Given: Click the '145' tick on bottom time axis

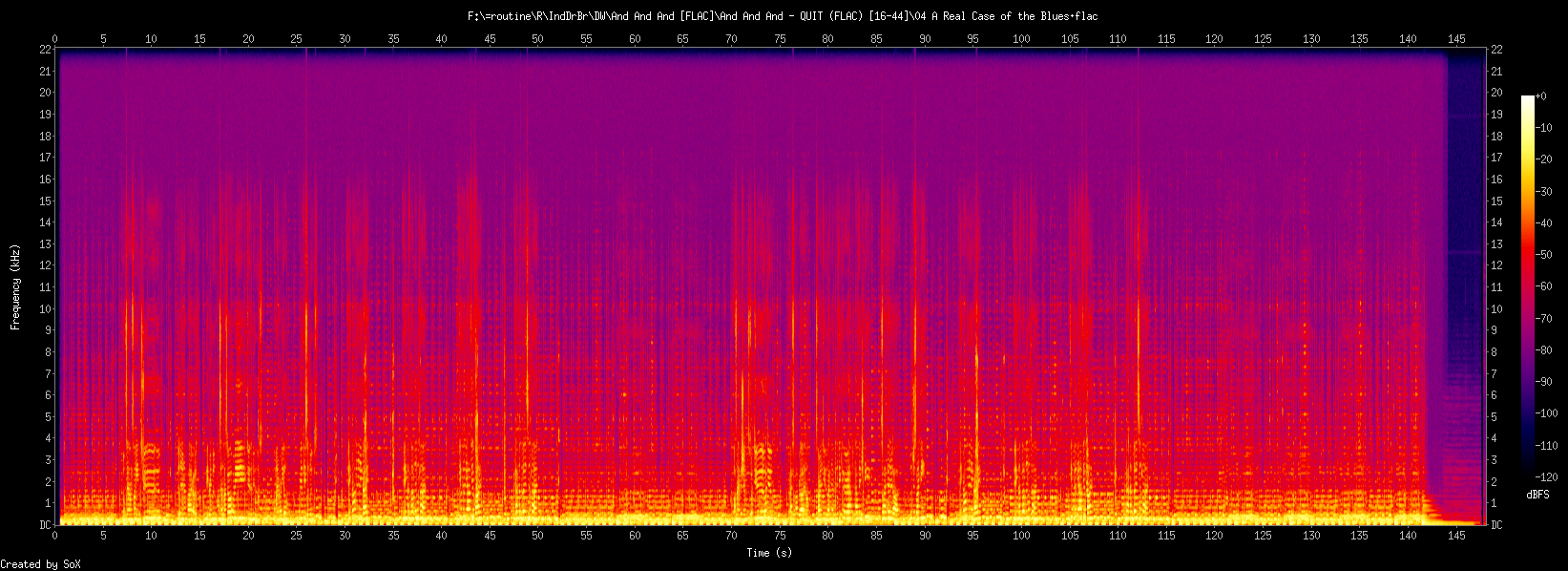Looking at the screenshot, I should [x=1456, y=536].
